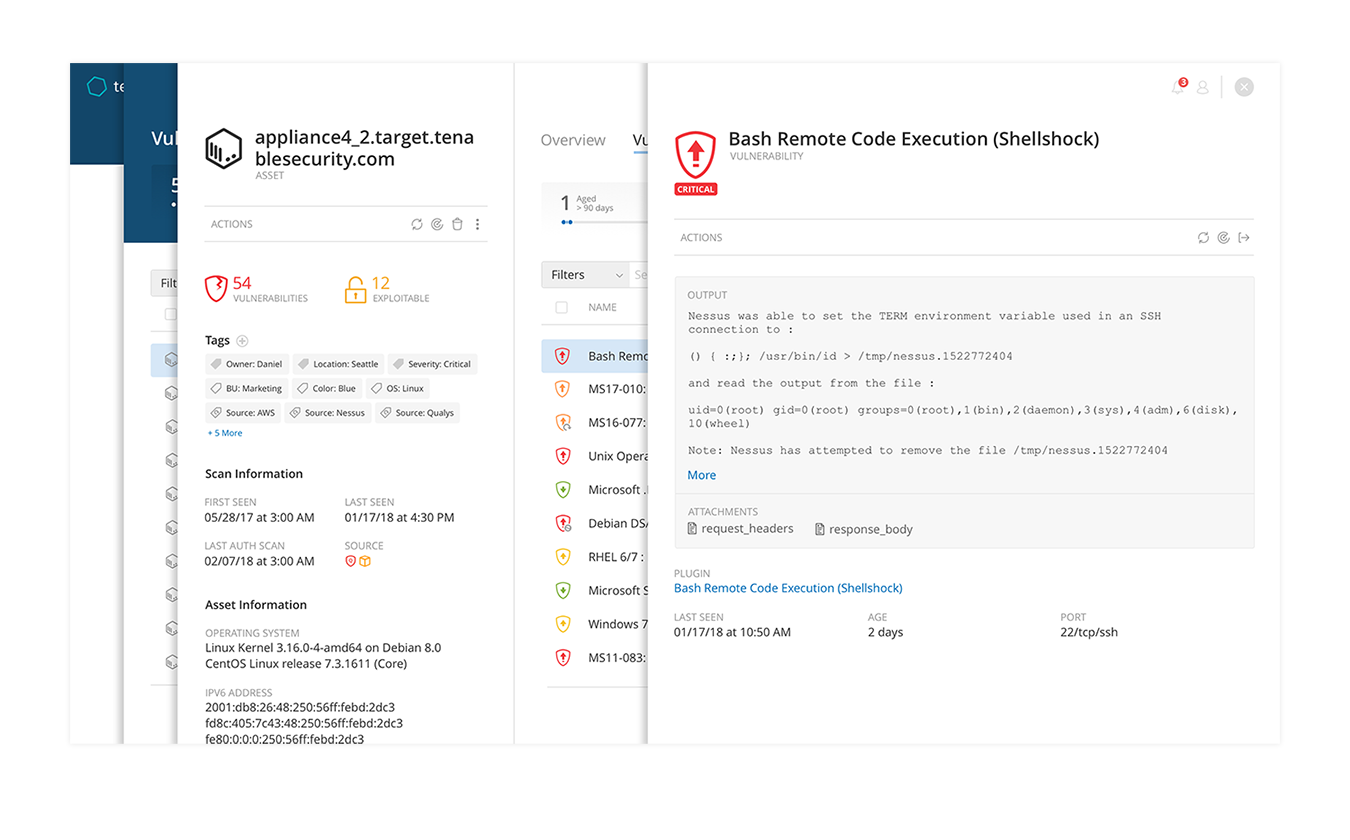Open the user profile icon

(1203, 88)
